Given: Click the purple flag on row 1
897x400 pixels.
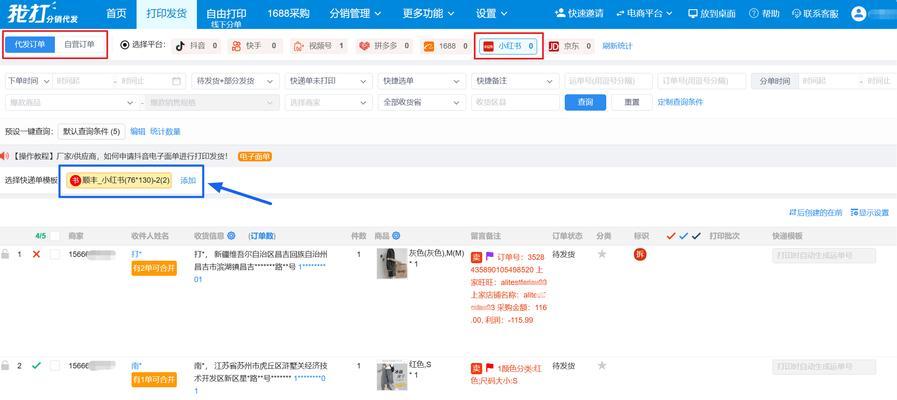Looking at the screenshot, I should point(490,256).
